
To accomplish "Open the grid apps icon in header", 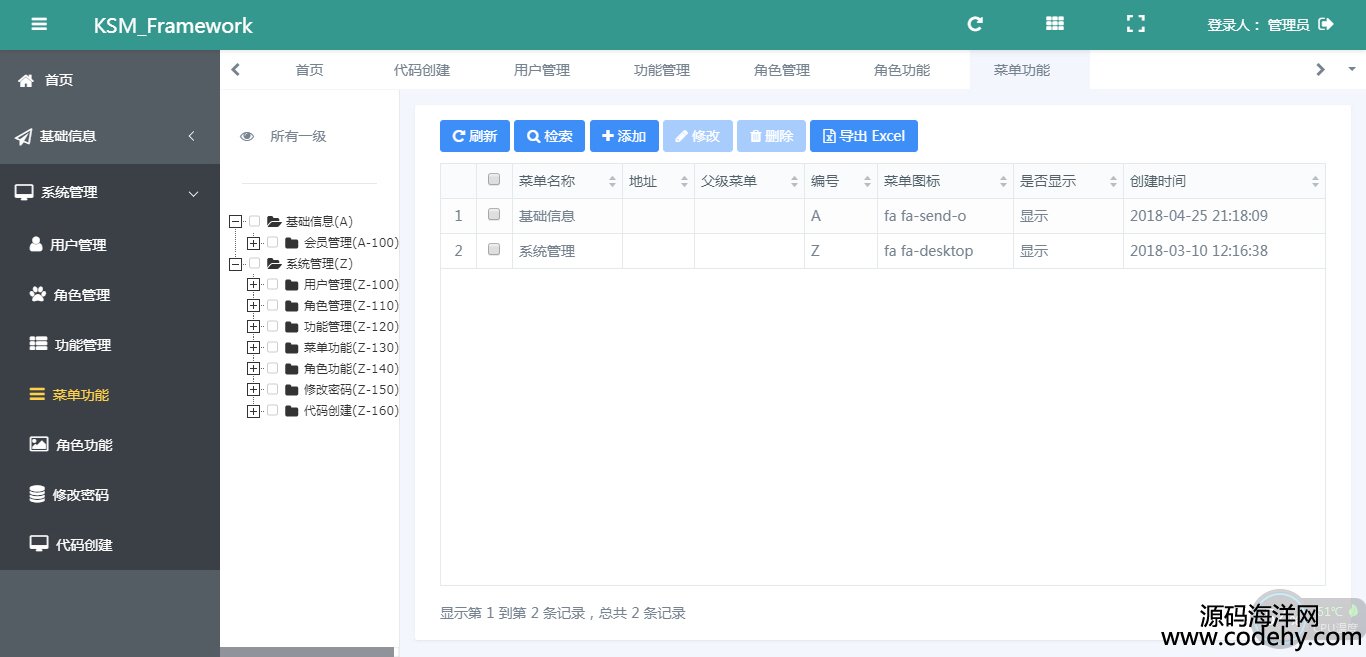I will (x=1055, y=24).
